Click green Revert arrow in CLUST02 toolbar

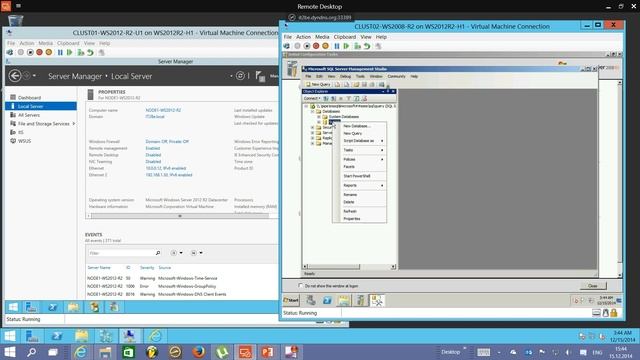pos(367,46)
